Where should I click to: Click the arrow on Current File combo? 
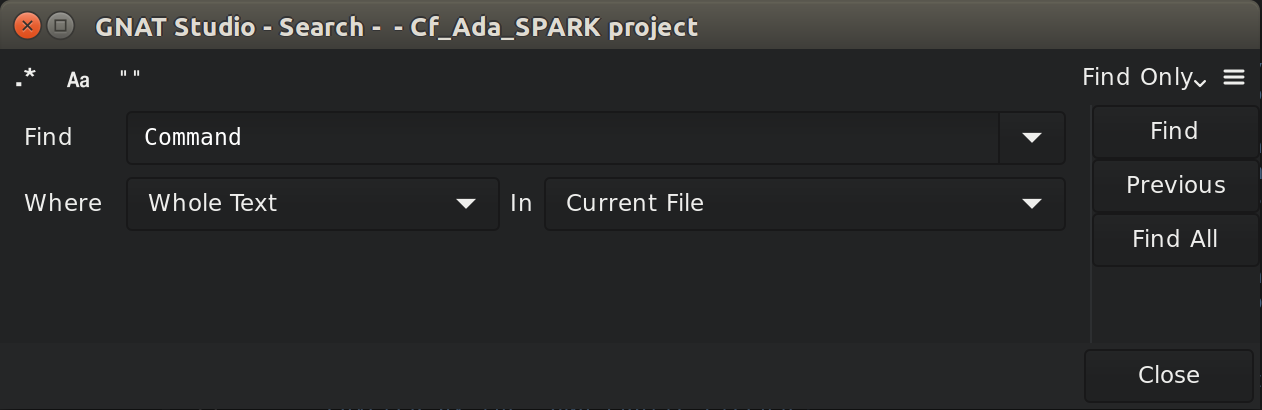1032,203
